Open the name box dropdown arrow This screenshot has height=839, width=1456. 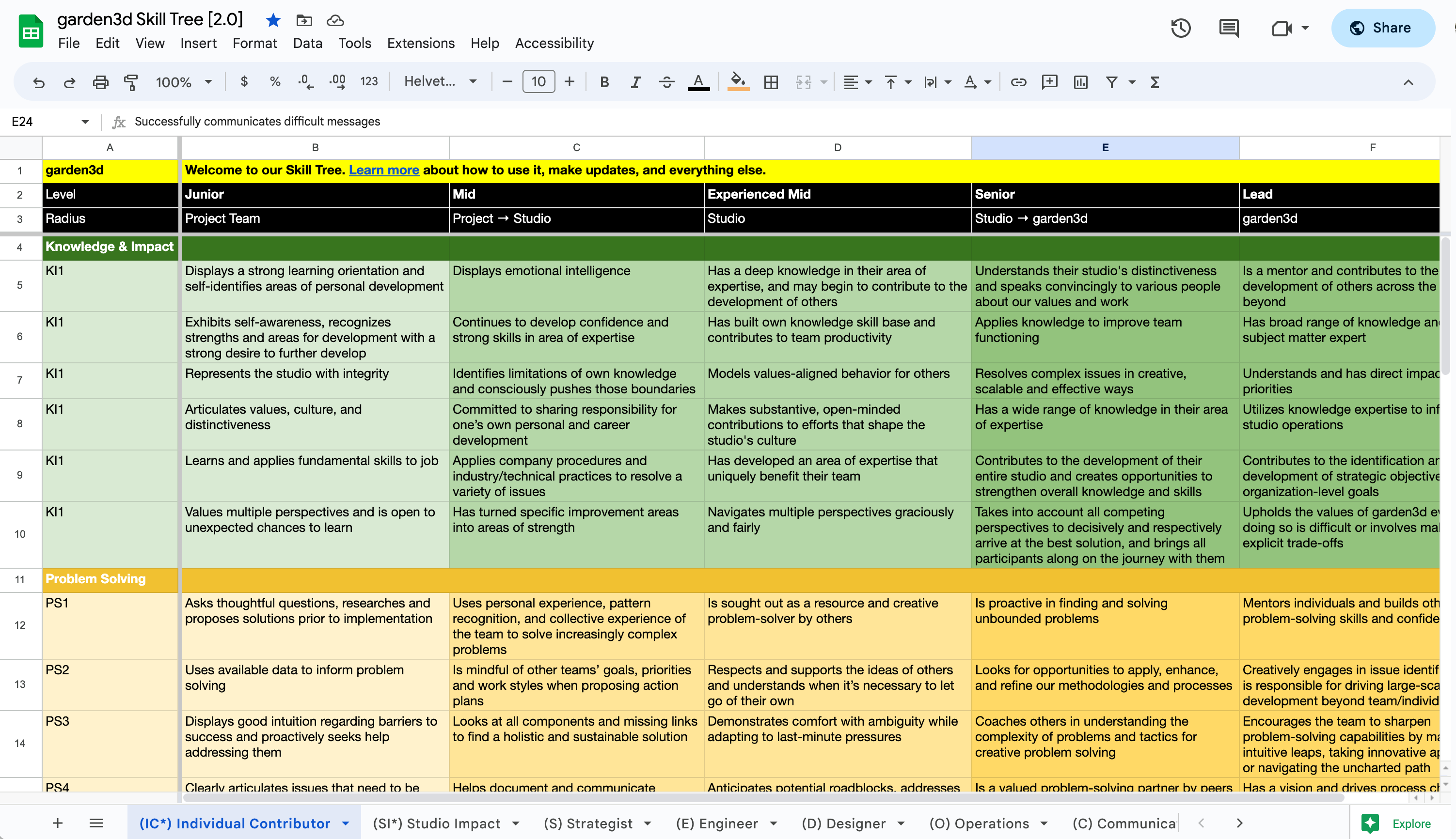85,122
